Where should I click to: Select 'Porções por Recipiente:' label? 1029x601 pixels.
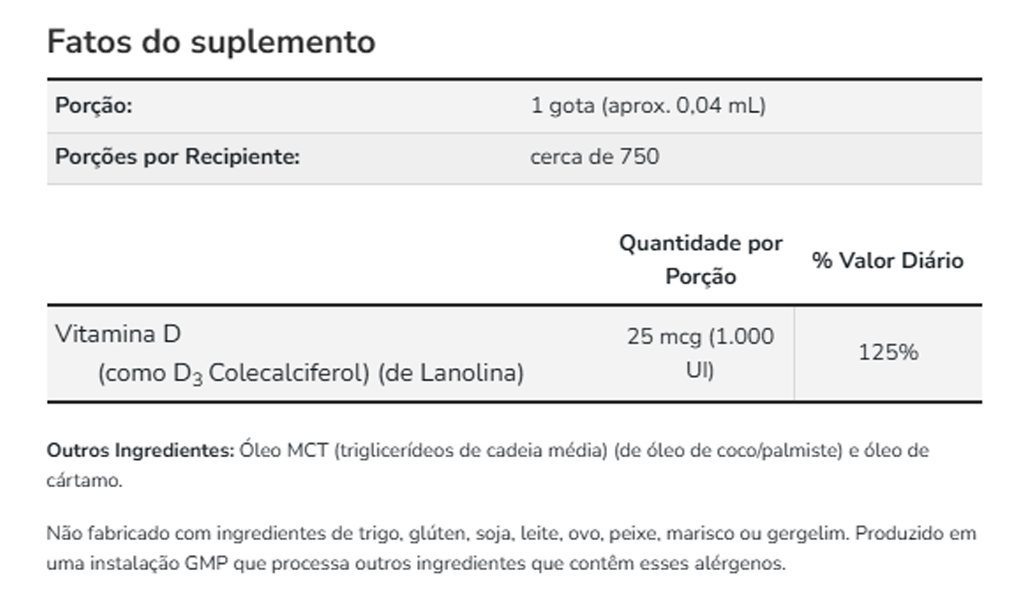(x=177, y=157)
